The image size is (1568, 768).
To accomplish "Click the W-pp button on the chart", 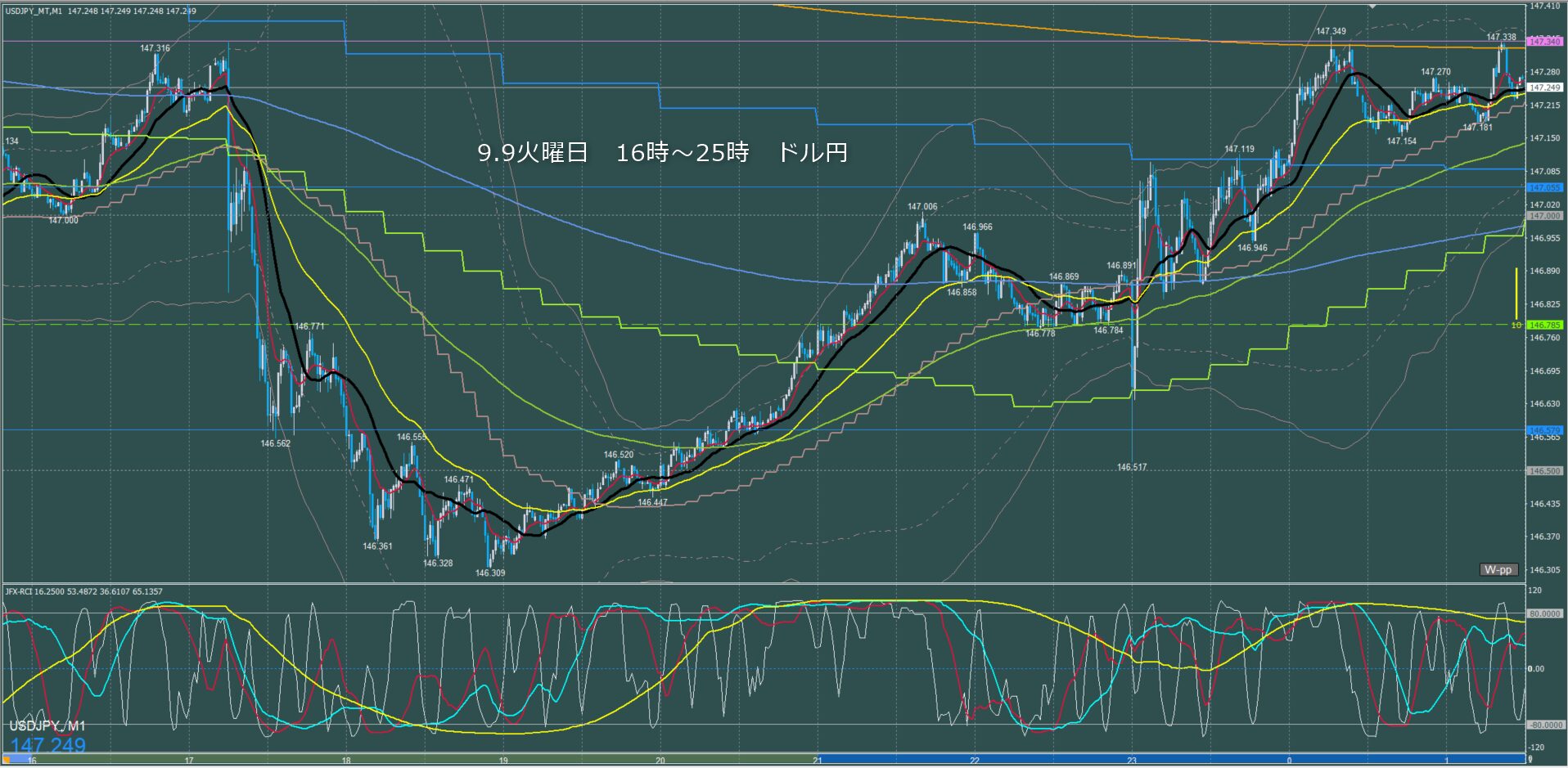I will pos(1498,569).
